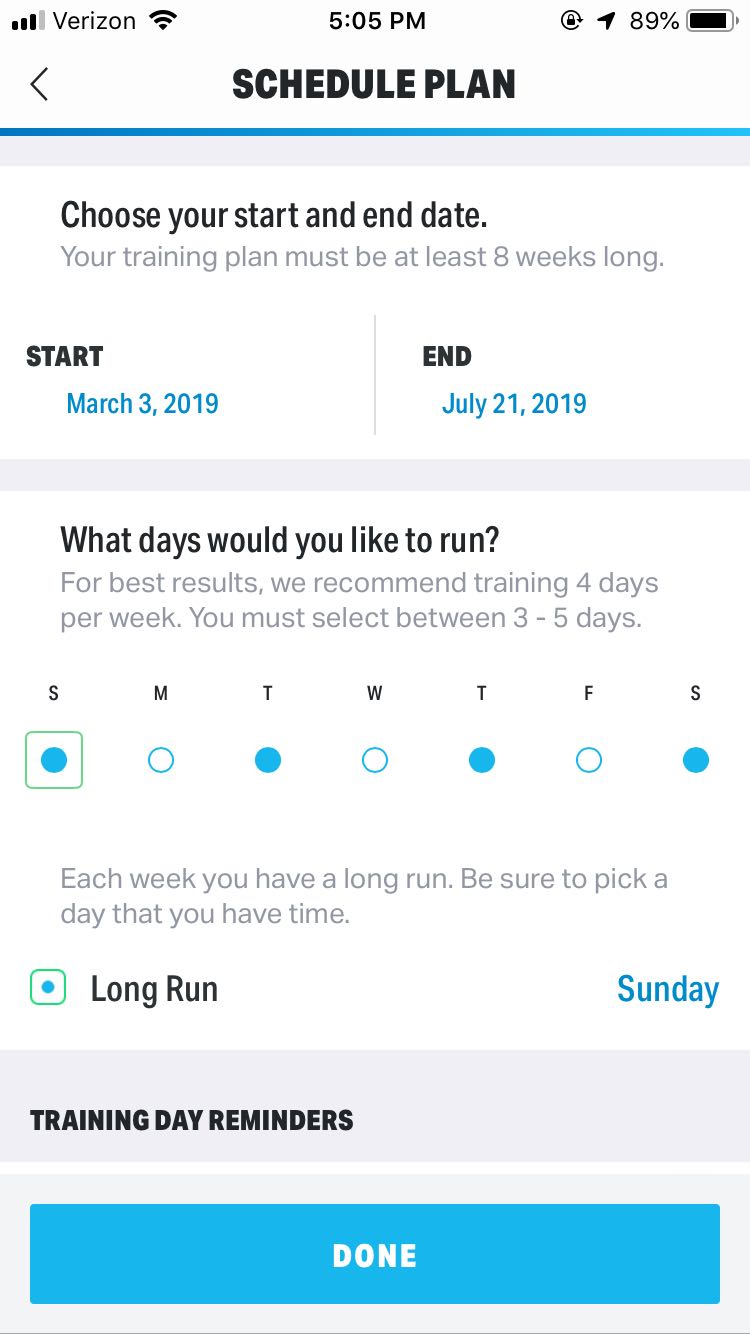Open the end date picker July 21, 2019
Viewport: 750px width, 1334px height.
[x=514, y=404]
